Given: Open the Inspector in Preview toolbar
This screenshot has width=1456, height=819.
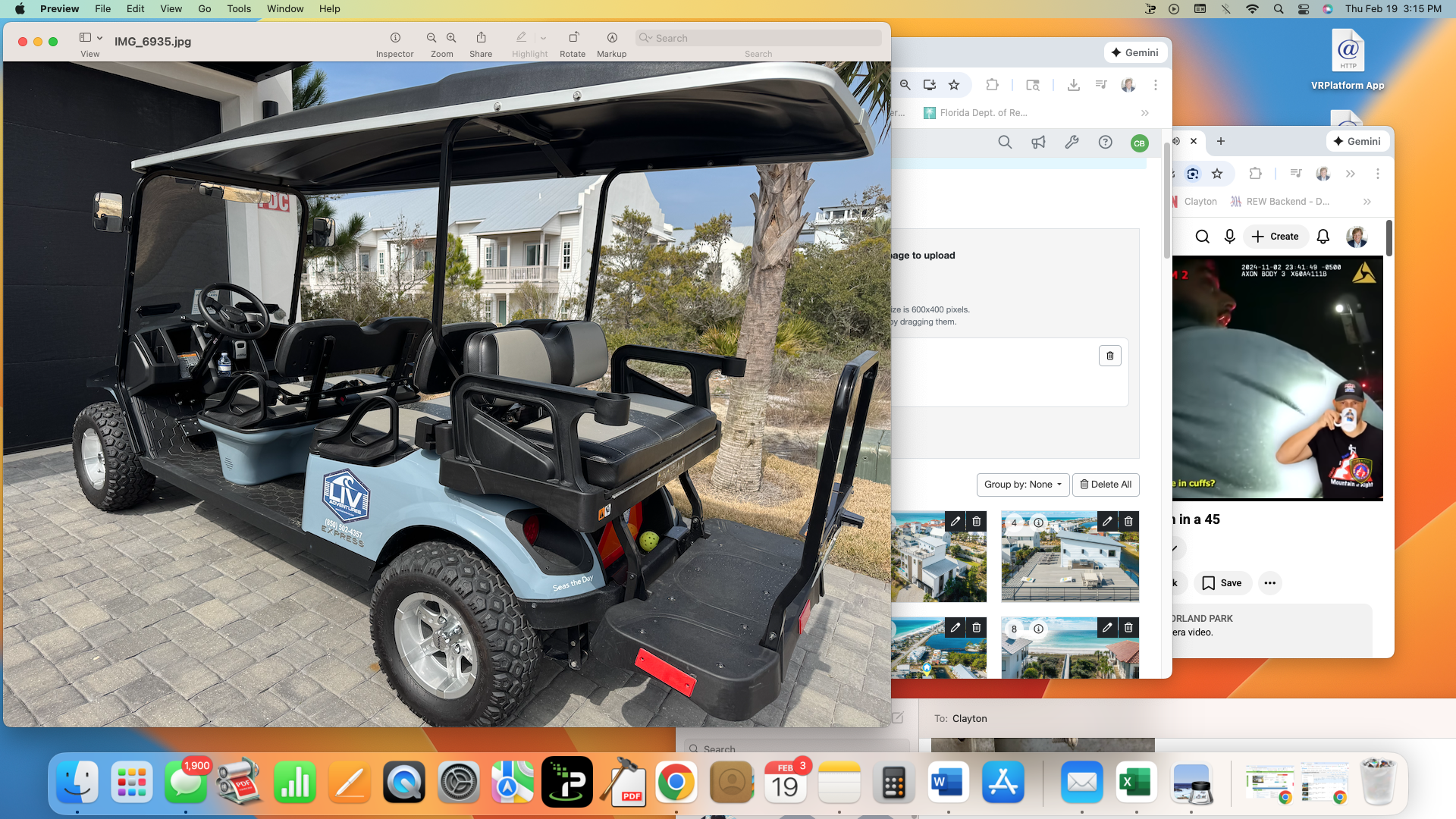Looking at the screenshot, I should [395, 38].
